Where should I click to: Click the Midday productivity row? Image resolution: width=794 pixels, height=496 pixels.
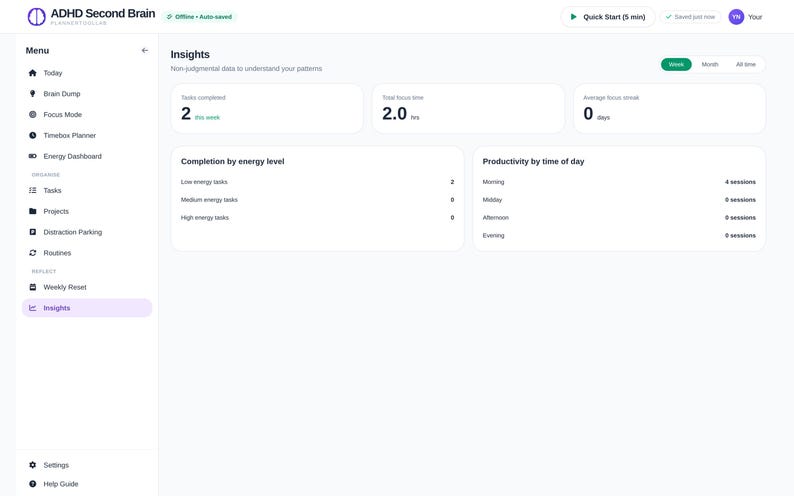click(619, 199)
